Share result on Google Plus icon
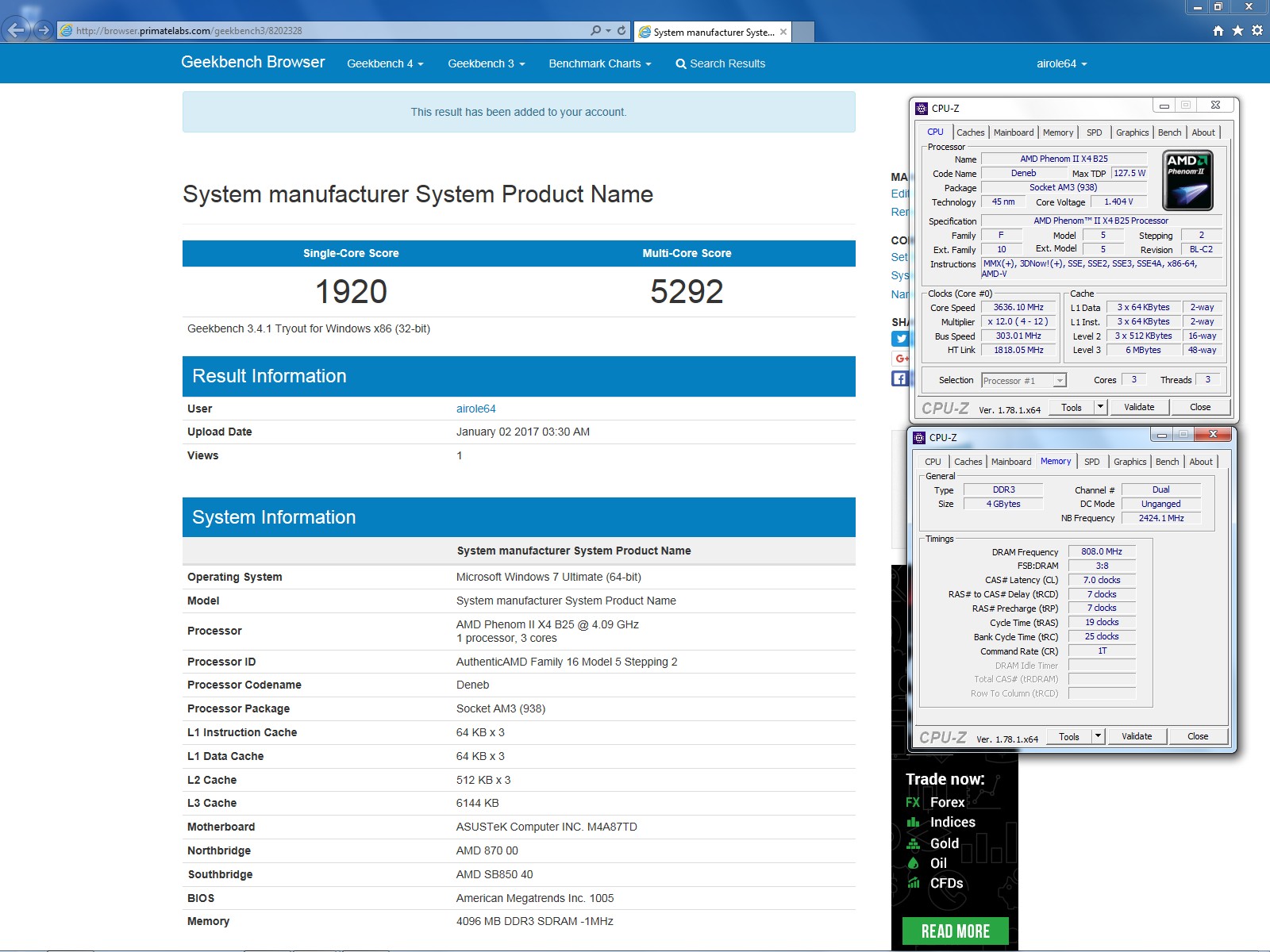This screenshot has width=1270, height=952. click(900, 359)
